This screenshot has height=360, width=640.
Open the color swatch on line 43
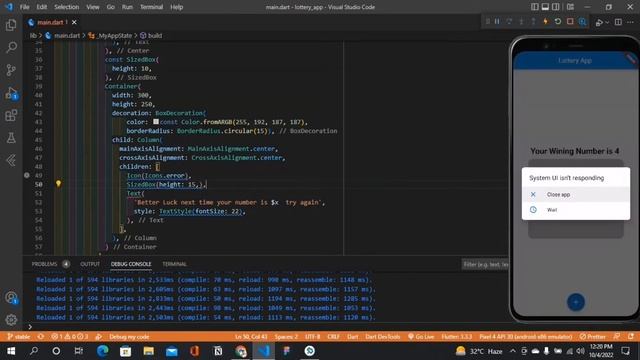point(156,122)
